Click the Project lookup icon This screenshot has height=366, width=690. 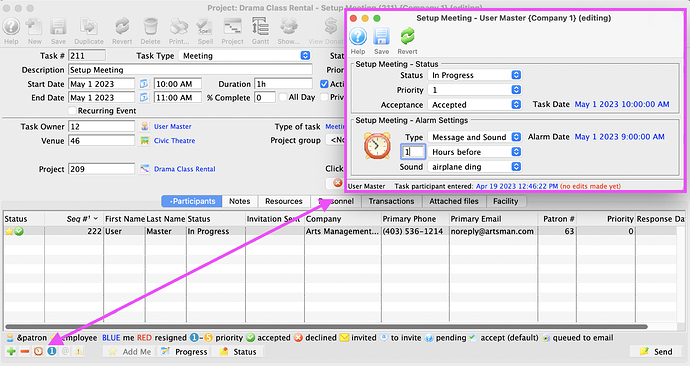pos(144,169)
